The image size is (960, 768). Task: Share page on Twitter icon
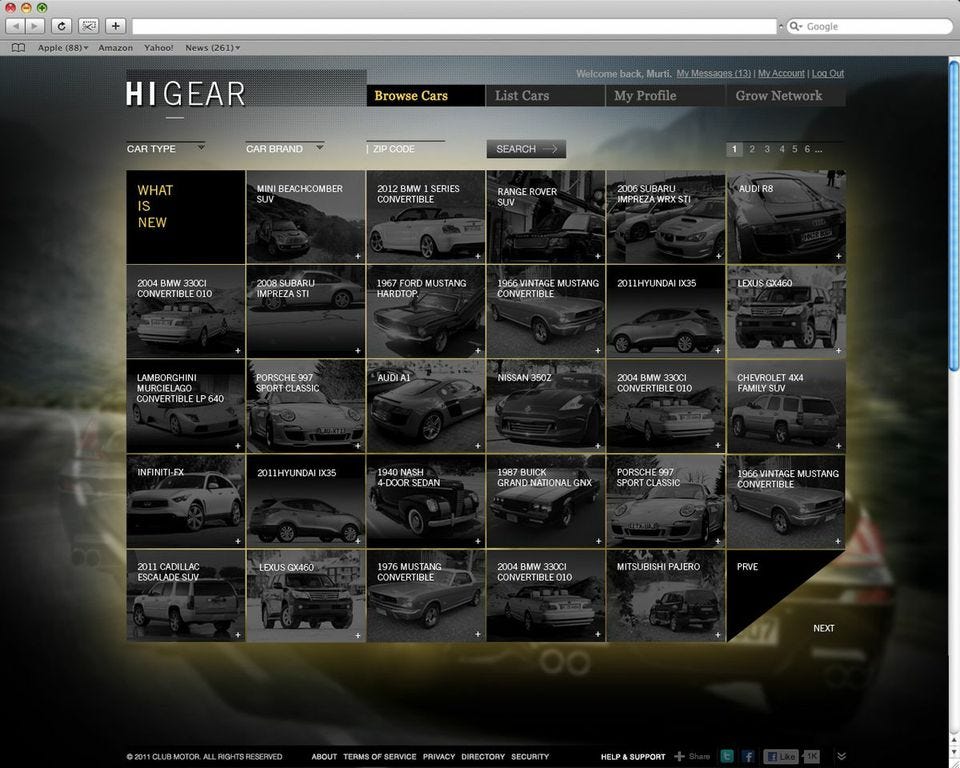[x=727, y=756]
